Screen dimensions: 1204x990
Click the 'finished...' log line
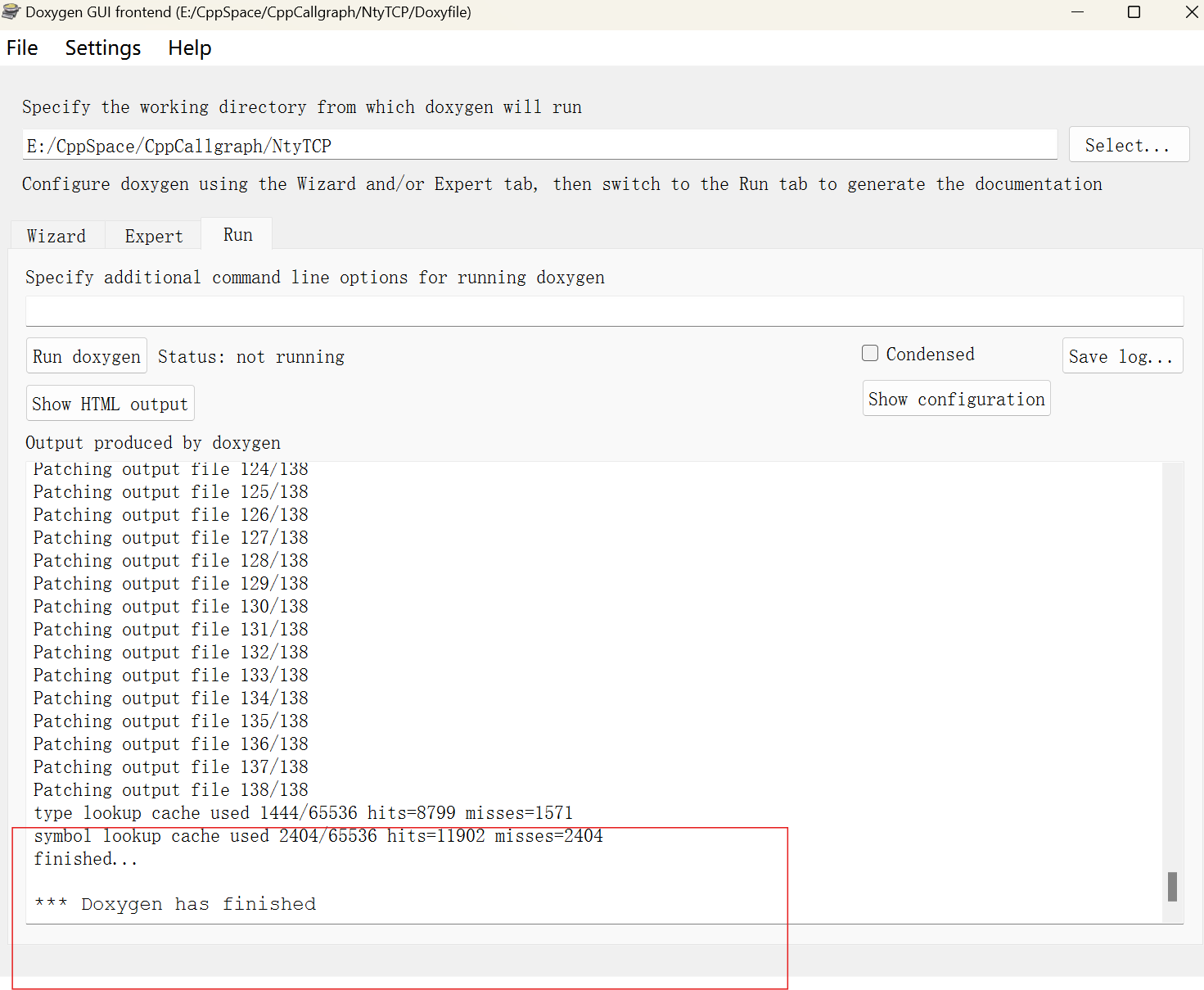coord(86,858)
